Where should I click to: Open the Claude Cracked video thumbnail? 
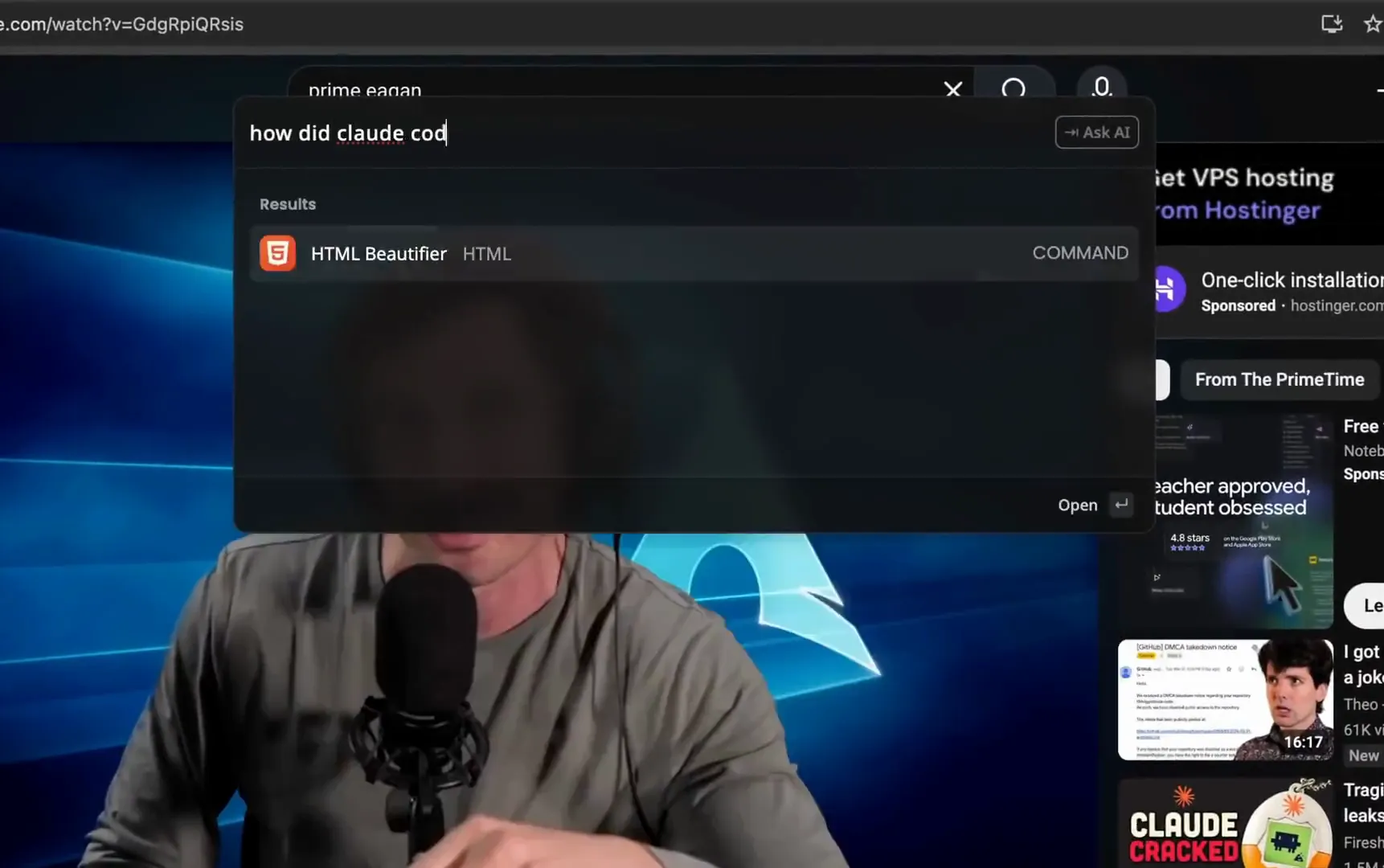coord(1225,824)
